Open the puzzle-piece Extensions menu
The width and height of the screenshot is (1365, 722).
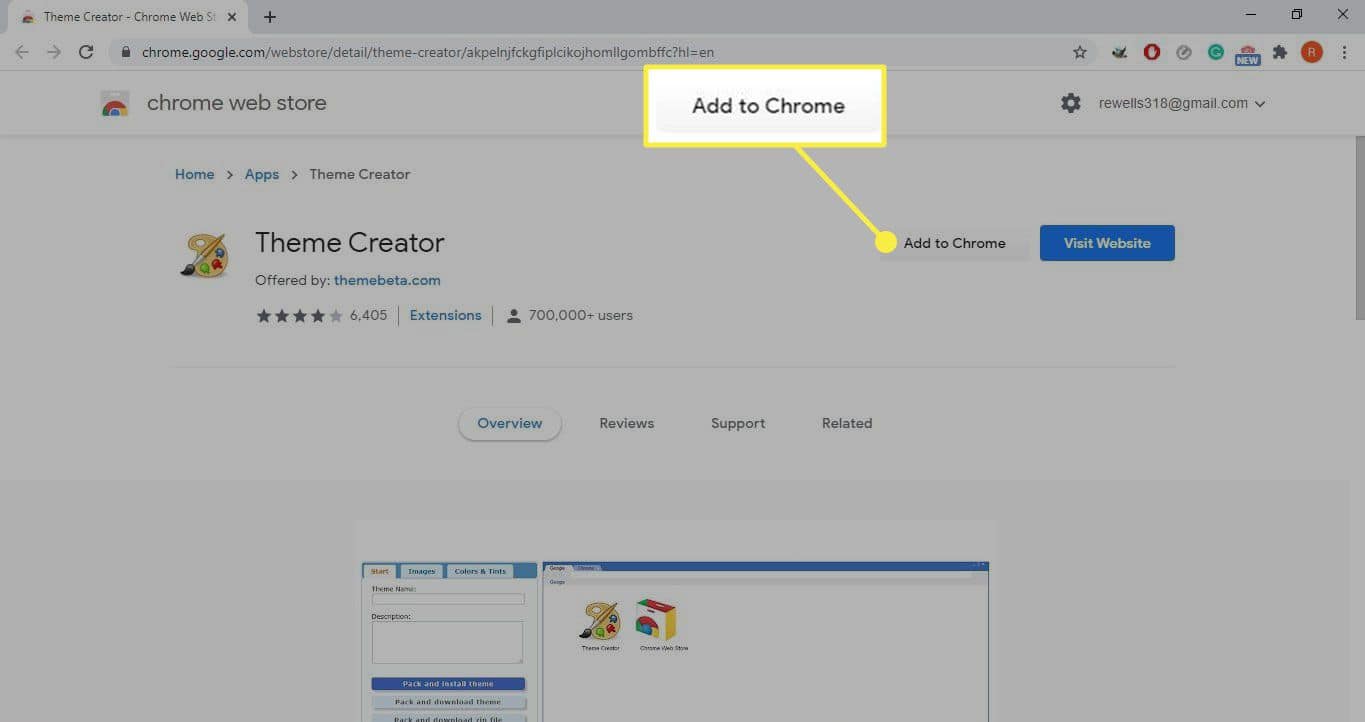(1280, 52)
